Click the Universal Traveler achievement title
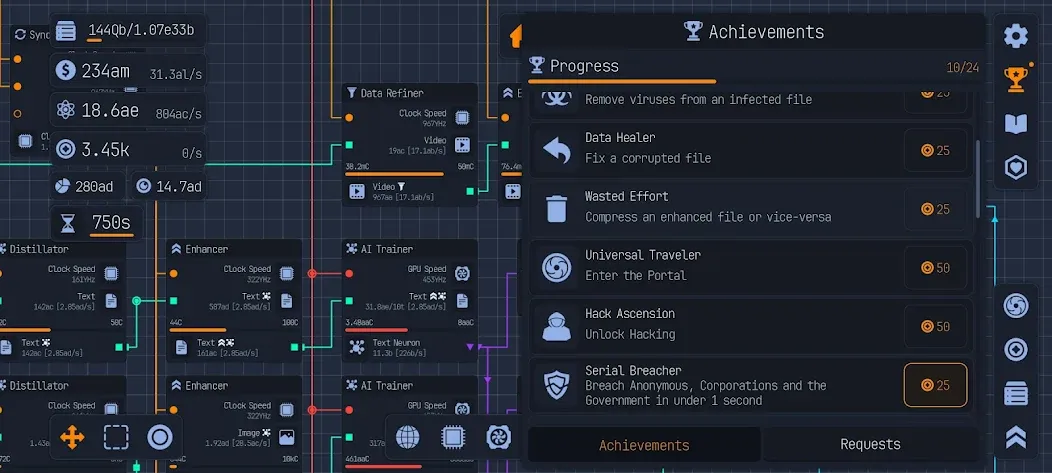 [643, 255]
